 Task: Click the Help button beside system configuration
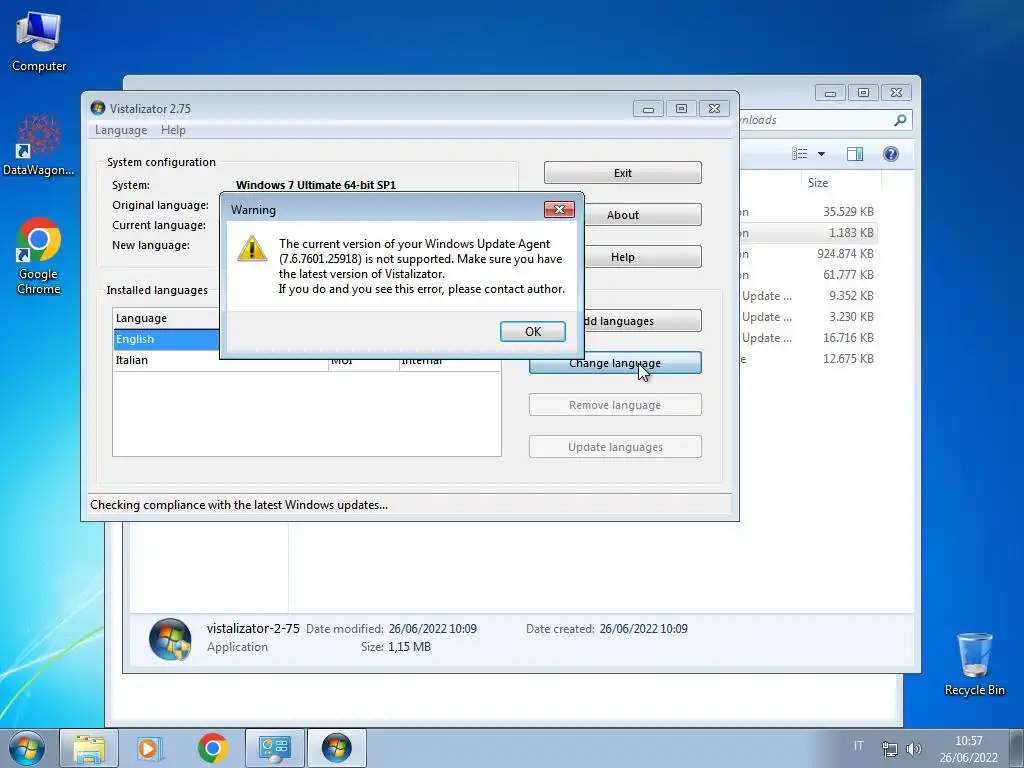(642, 257)
